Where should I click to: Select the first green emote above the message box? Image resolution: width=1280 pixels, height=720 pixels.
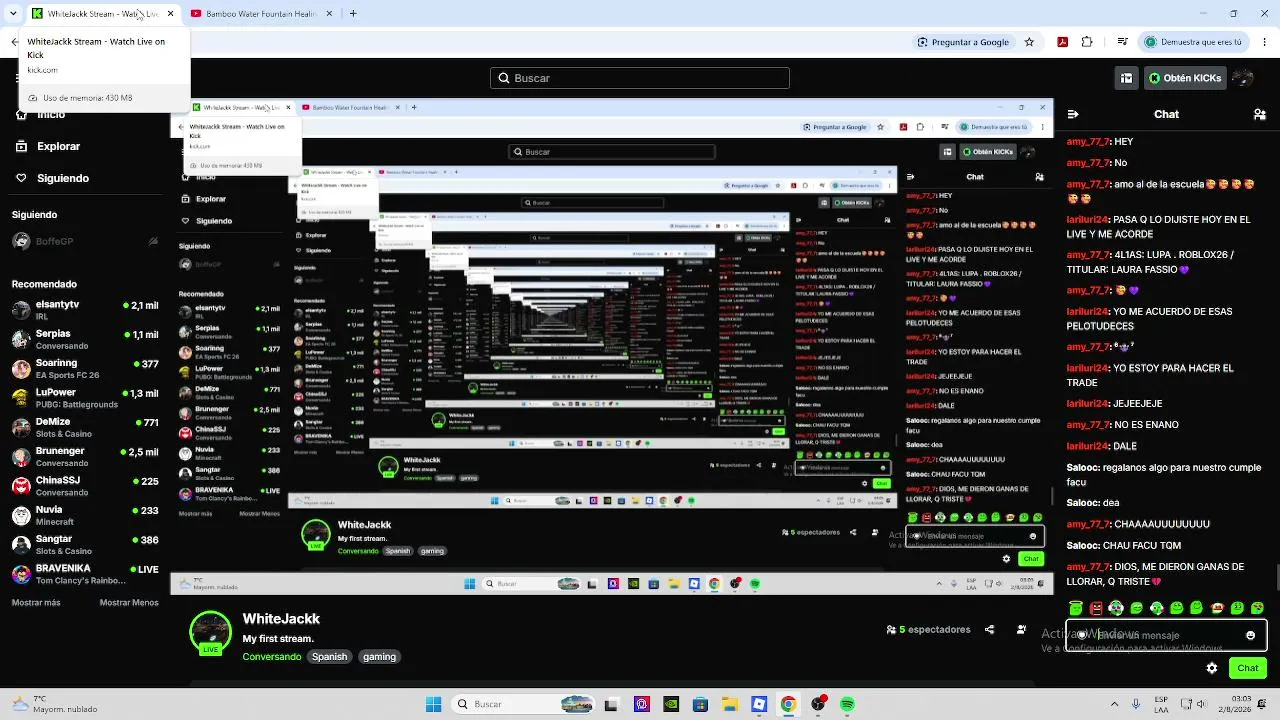click(x=1076, y=608)
